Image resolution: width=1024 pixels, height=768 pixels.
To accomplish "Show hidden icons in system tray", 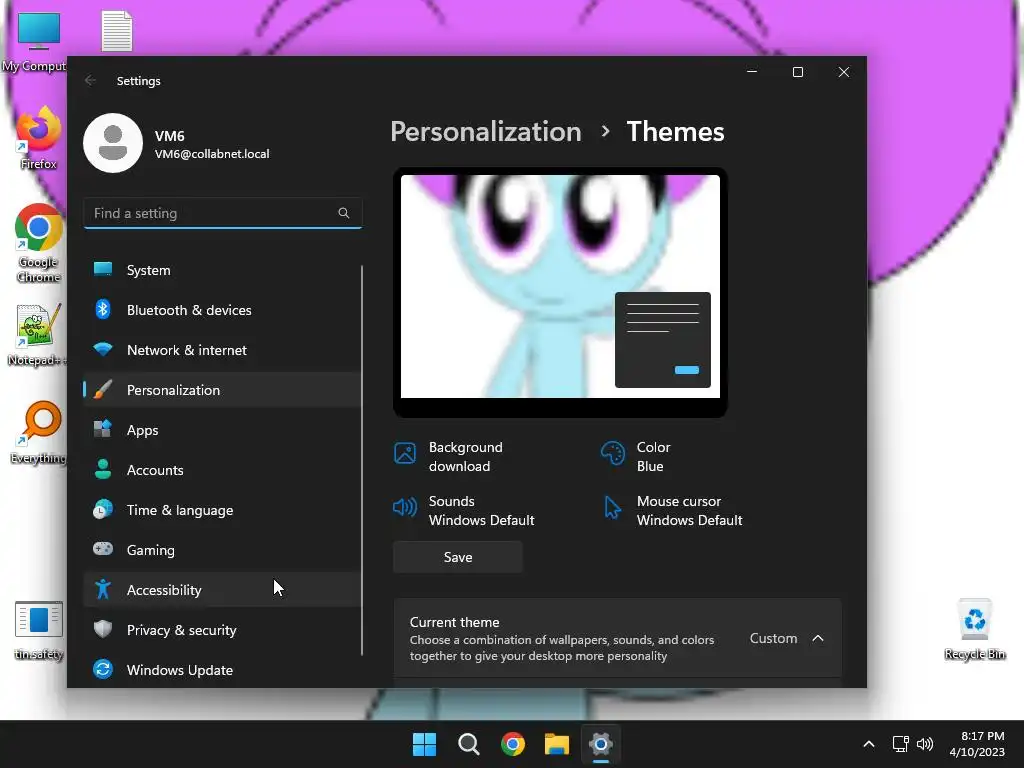I will pyautogui.click(x=869, y=744).
